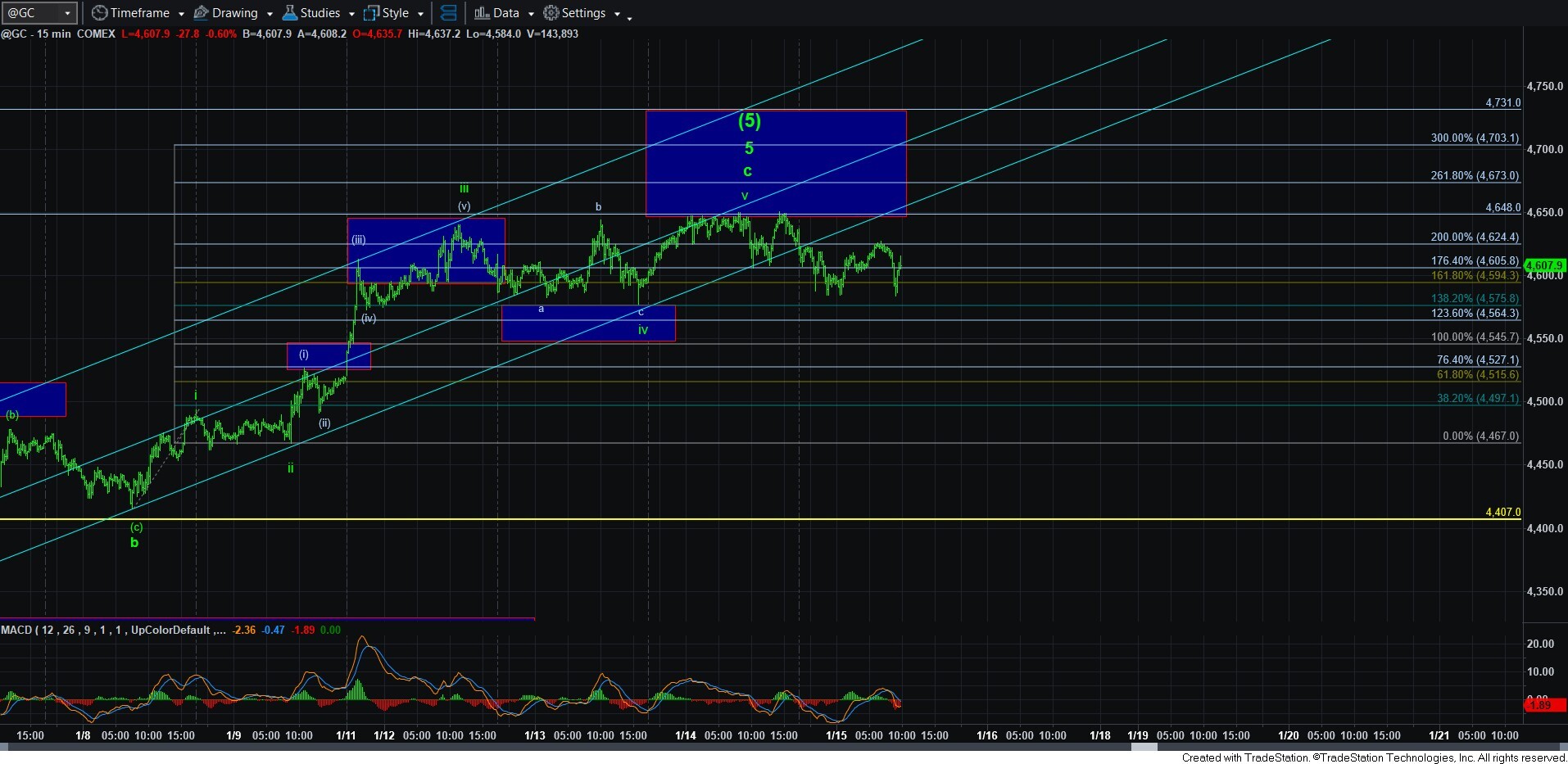Open the Settings dropdown arrow
The height and width of the screenshot is (764, 1568).
point(616,14)
